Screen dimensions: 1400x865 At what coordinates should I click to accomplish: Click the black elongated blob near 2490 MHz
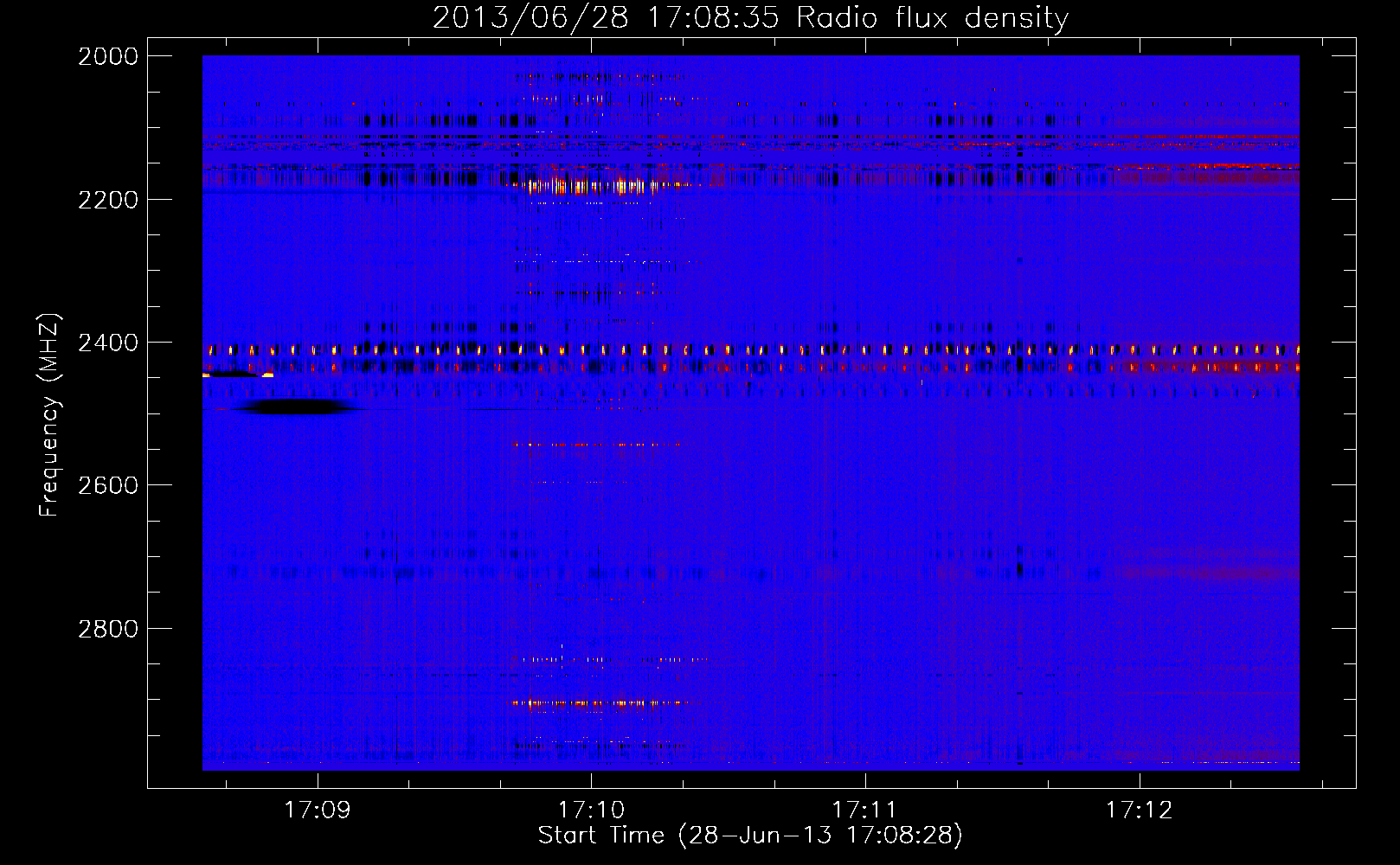[297, 407]
